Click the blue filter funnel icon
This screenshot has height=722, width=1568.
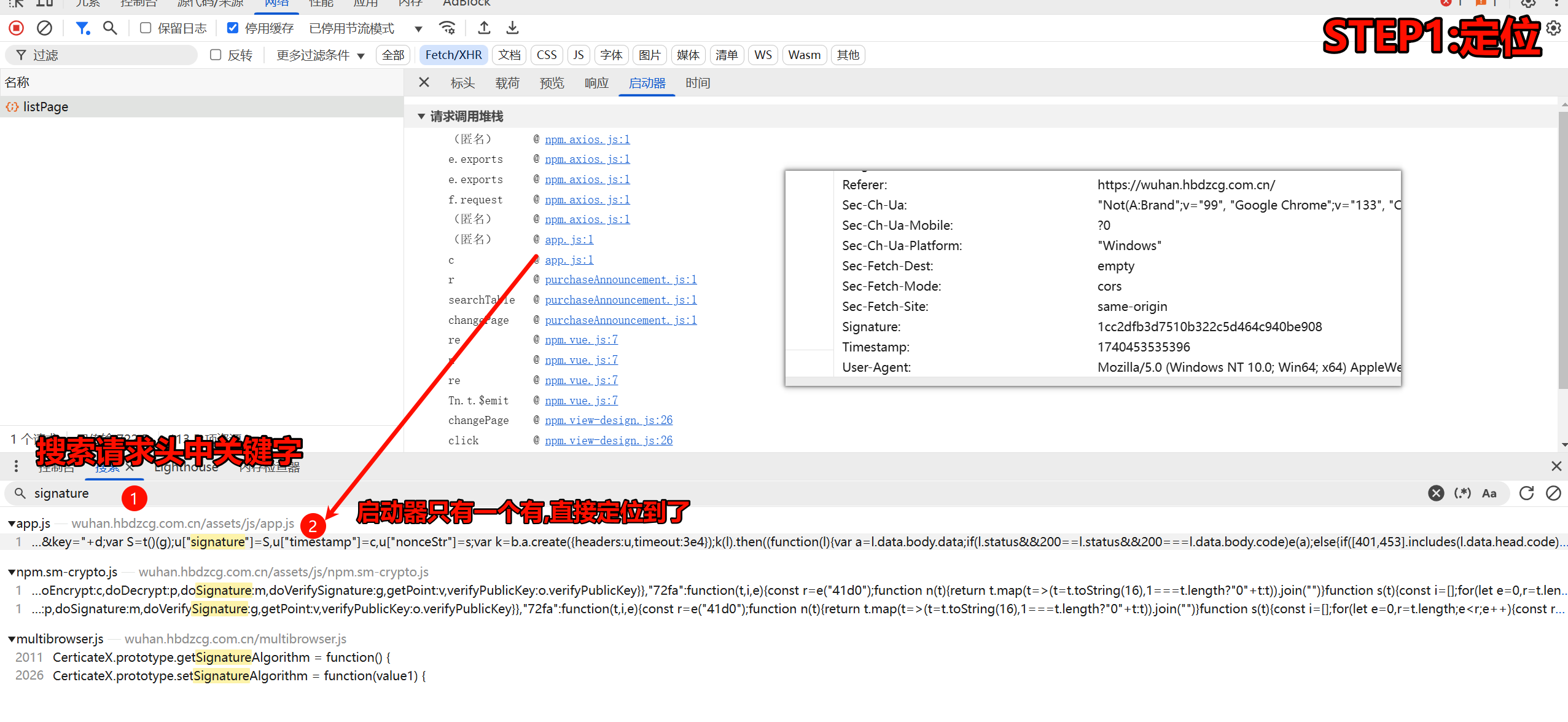coord(82,28)
